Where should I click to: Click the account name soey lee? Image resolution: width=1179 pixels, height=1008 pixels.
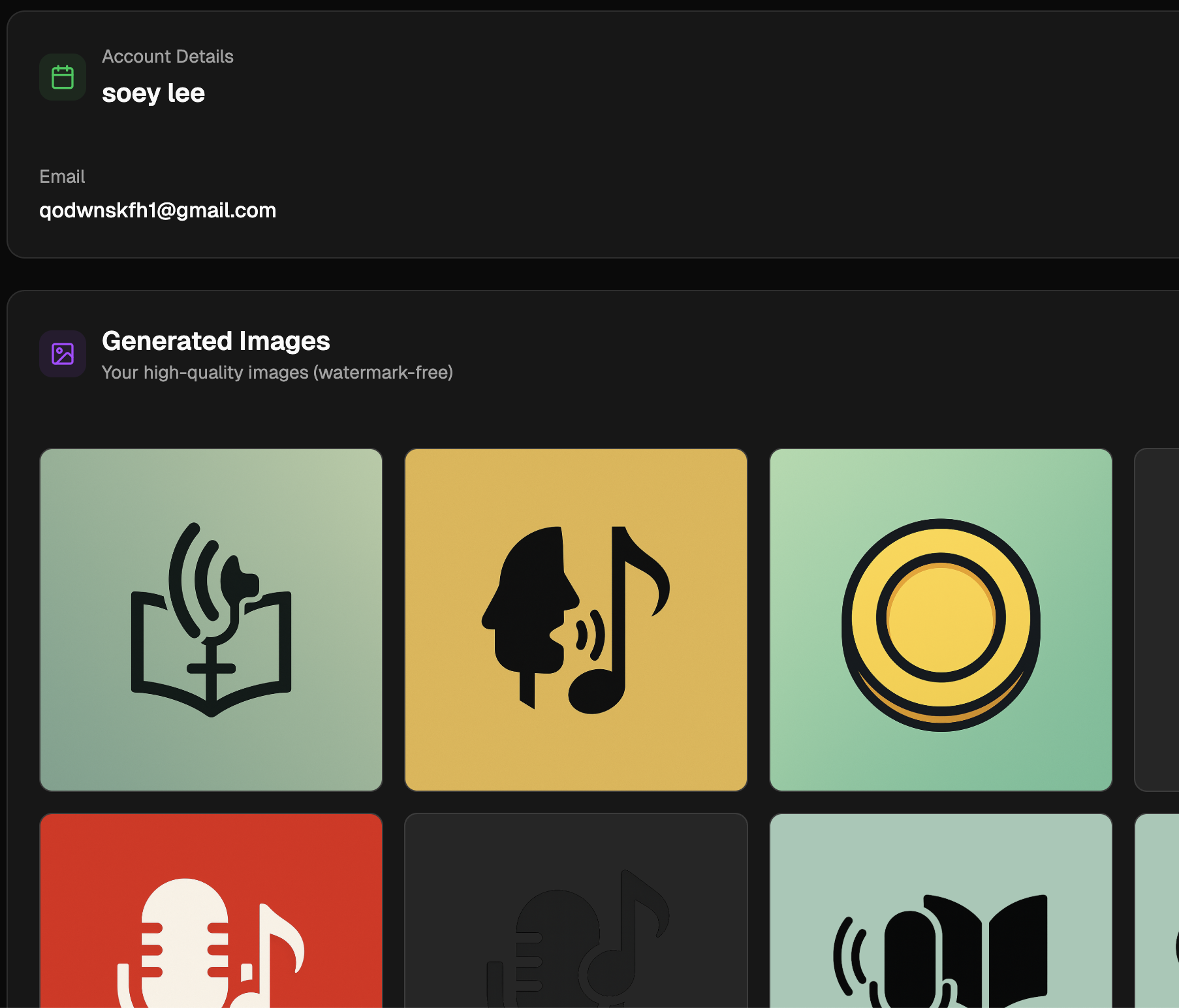click(x=153, y=93)
